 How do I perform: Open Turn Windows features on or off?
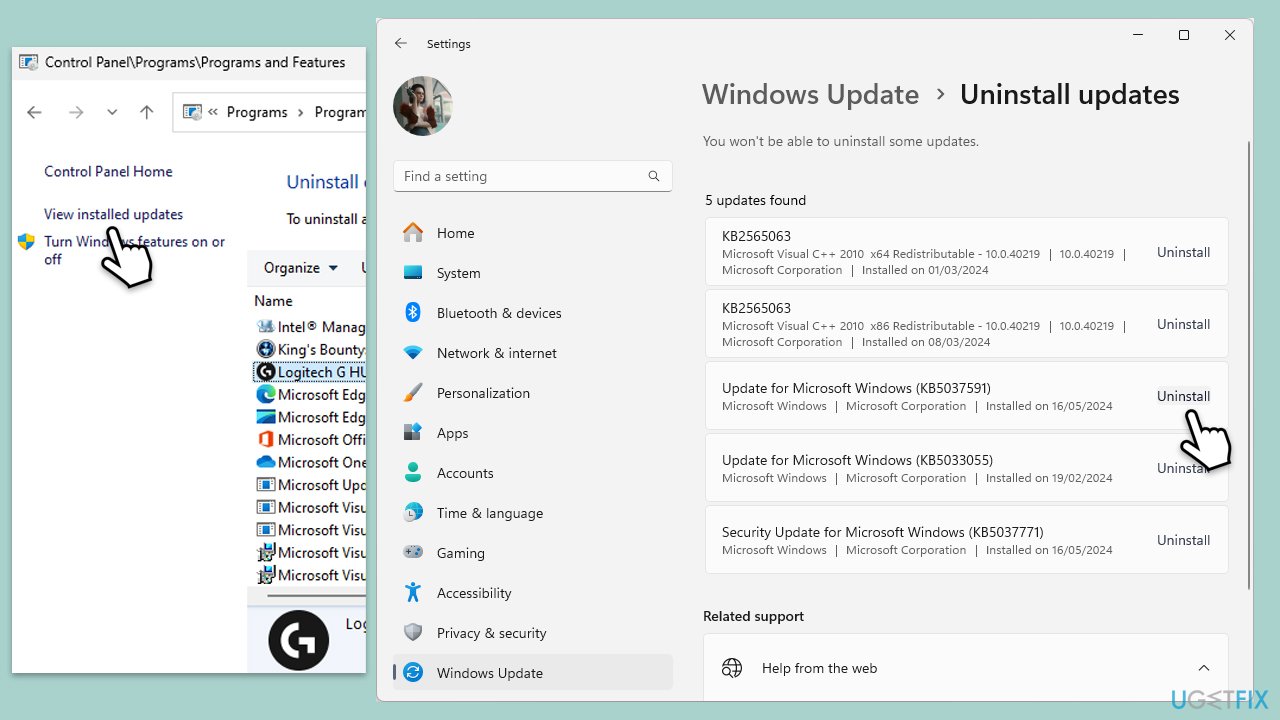click(x=135, y=250)
